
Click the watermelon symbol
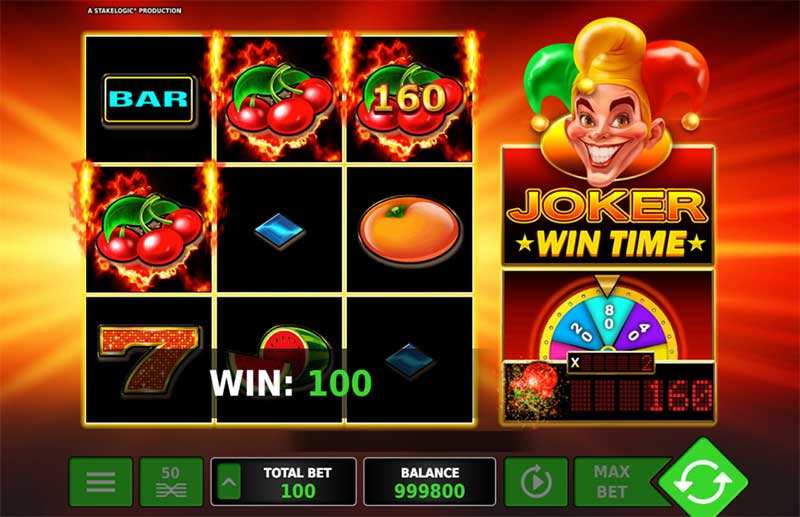(x=280, y=350)
